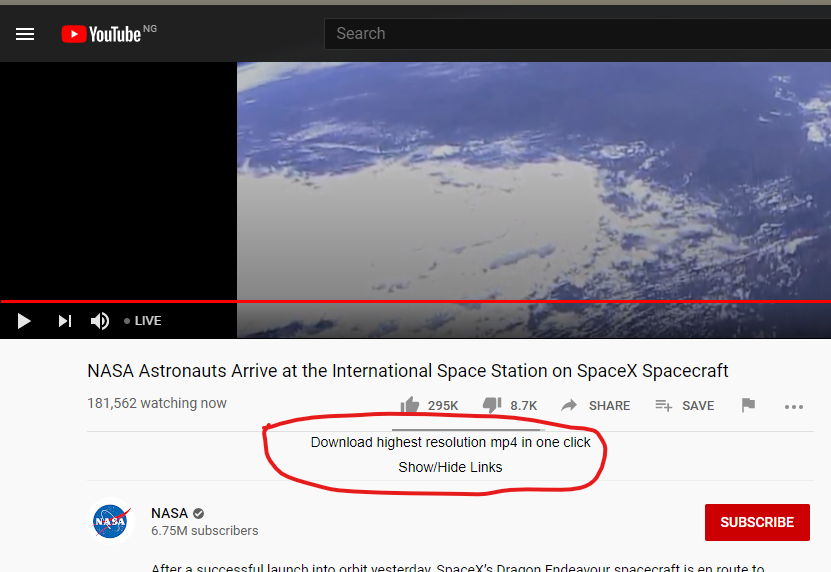The width and height of the screenshot is (831, 572).
Task: Open the NASA channel avatar
Action: (110, 521)
